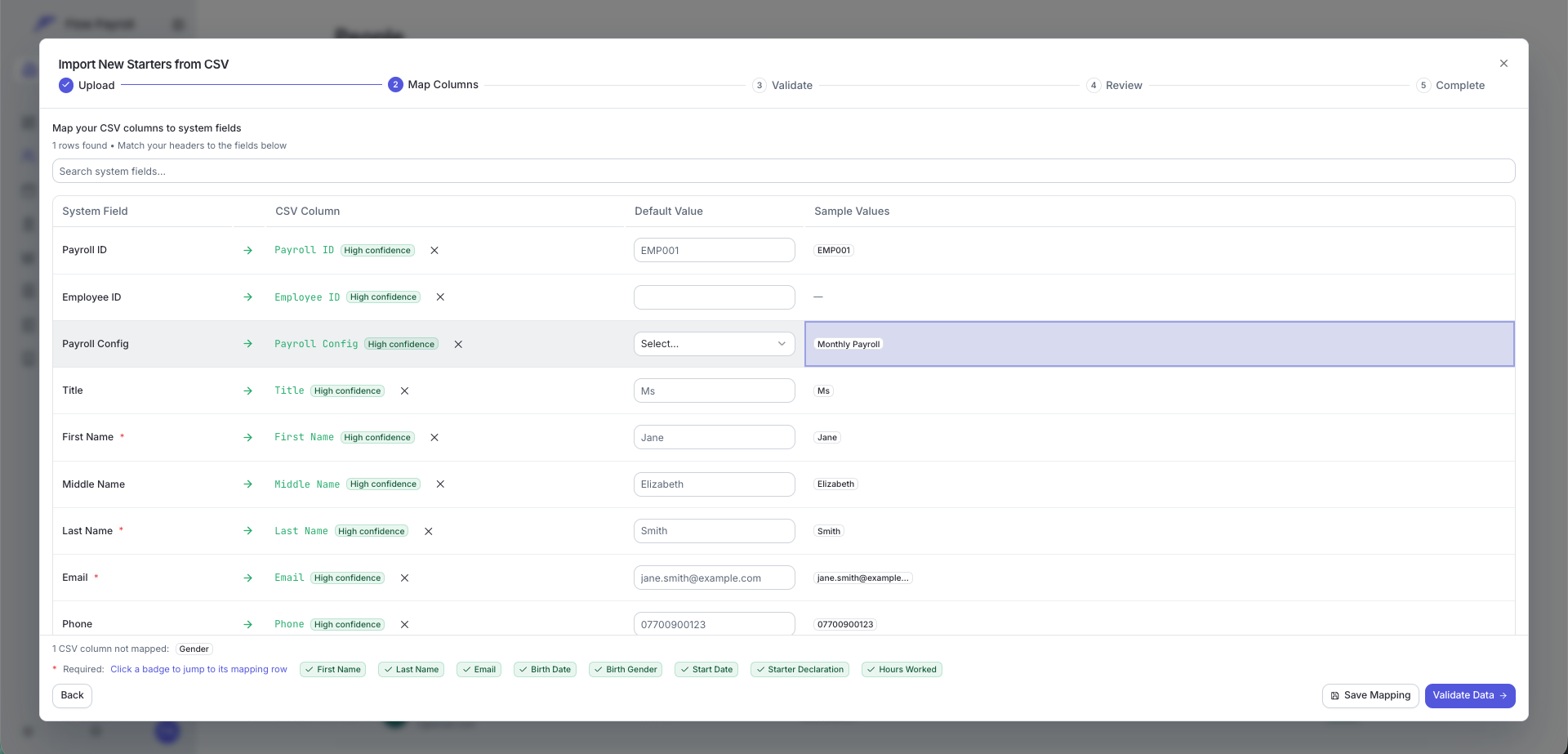
Task: Select the Complete step
Action: (x=1450, y=85)
